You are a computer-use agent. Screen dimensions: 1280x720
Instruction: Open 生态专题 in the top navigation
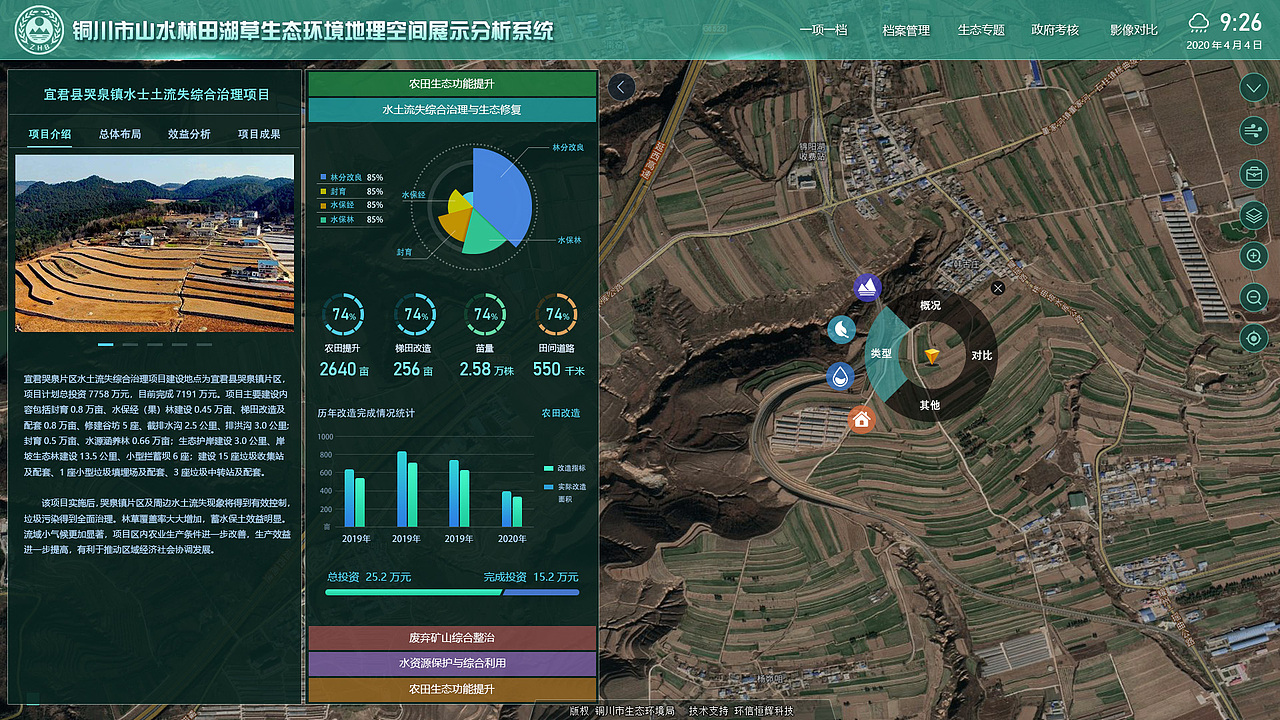click(981, 30)
